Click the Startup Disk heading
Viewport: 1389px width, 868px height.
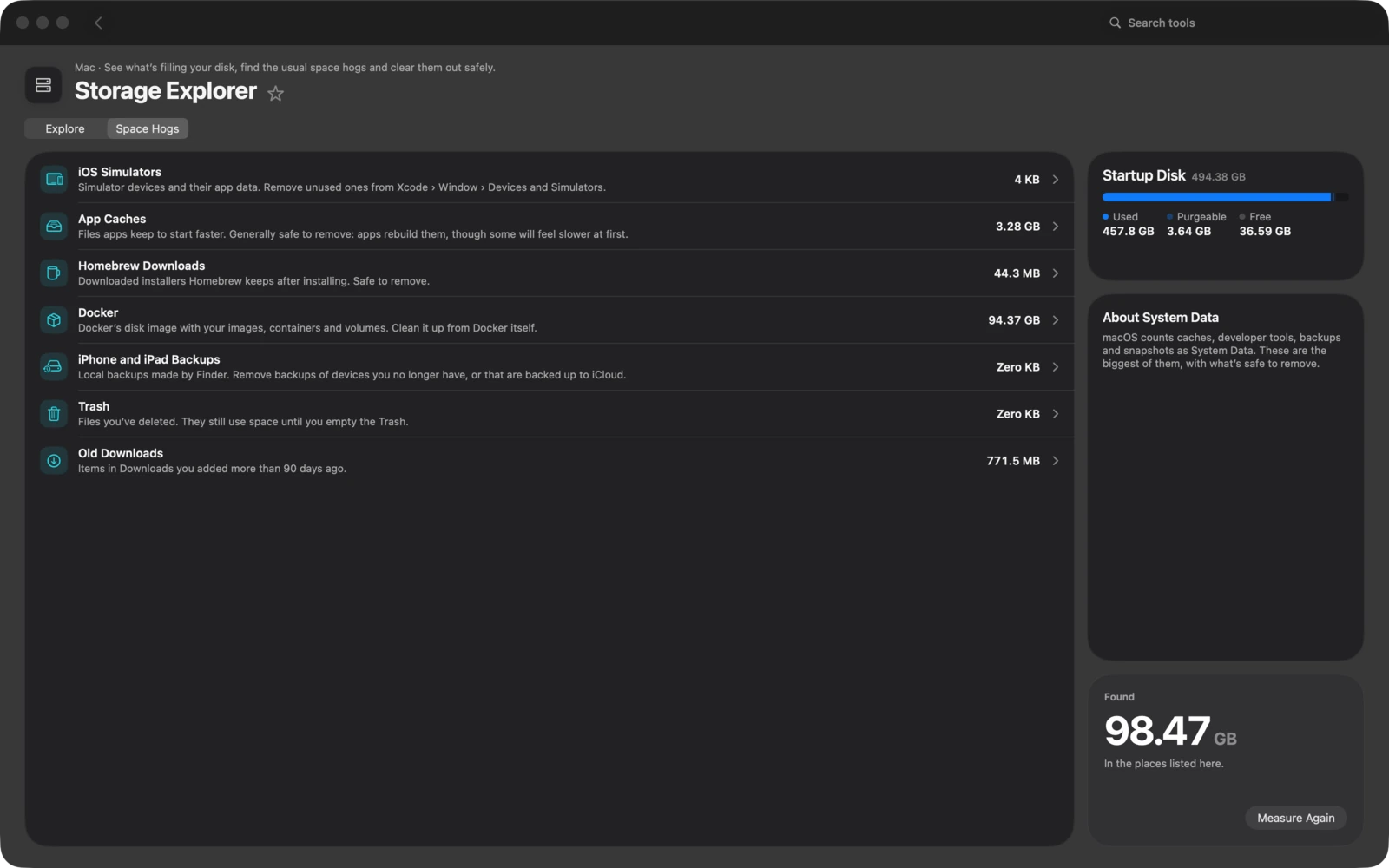[1144, 175]
